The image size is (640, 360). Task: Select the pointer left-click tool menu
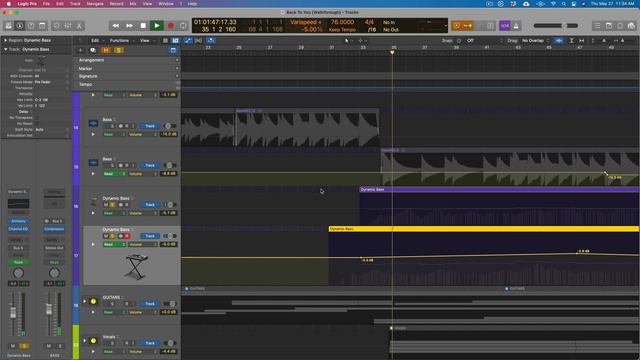[348, 40]
